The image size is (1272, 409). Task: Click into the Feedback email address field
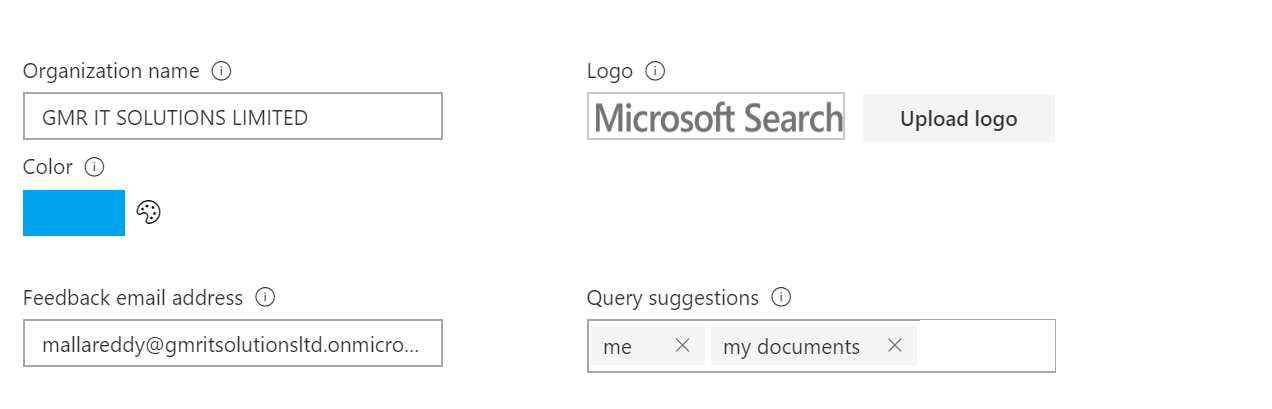[232, 344]
